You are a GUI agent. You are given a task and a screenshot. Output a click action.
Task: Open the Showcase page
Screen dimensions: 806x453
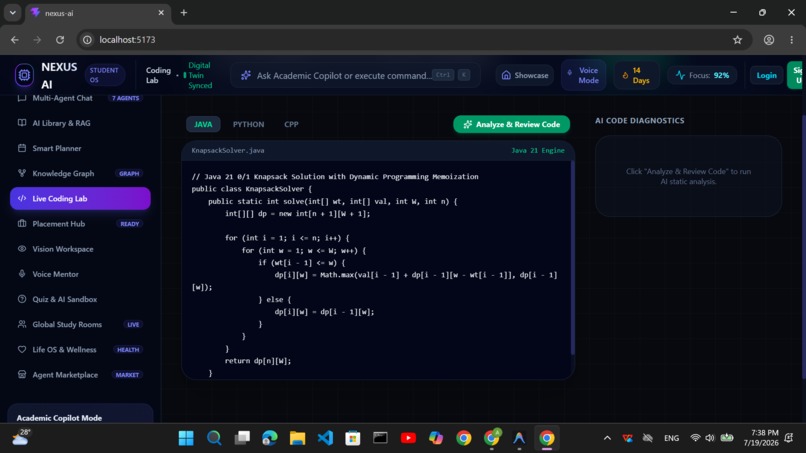point(524,76)
